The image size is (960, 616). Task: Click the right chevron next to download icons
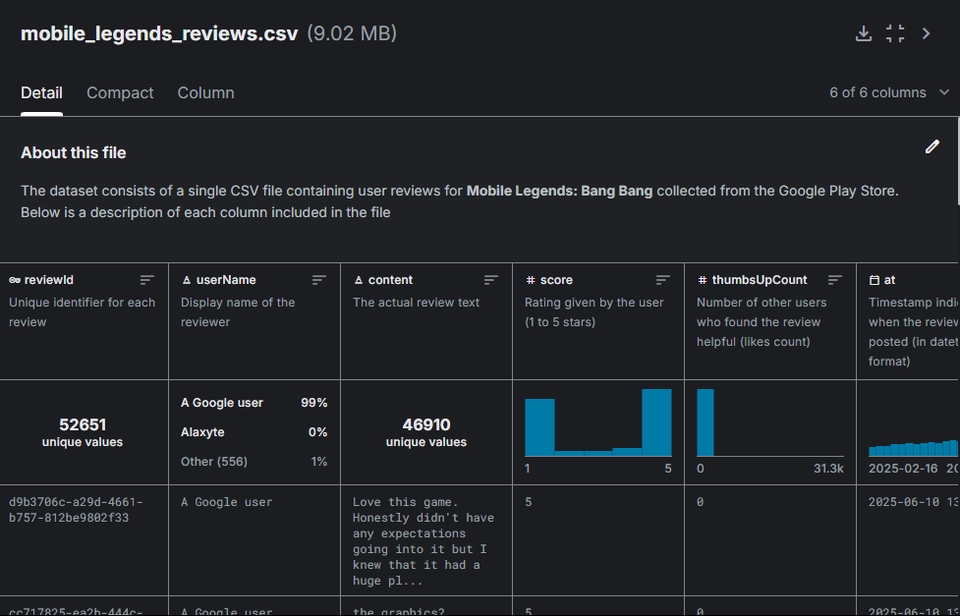click(x=927, y=33)
